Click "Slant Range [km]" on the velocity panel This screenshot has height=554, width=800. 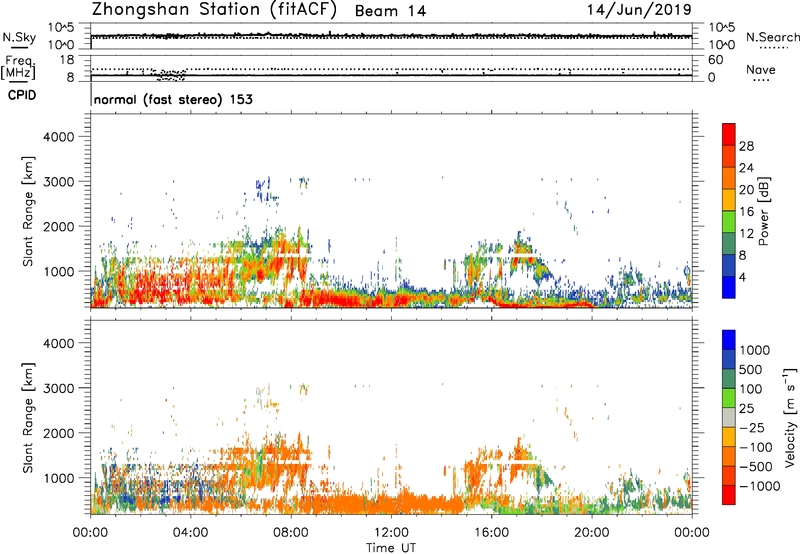pos(28,418)
